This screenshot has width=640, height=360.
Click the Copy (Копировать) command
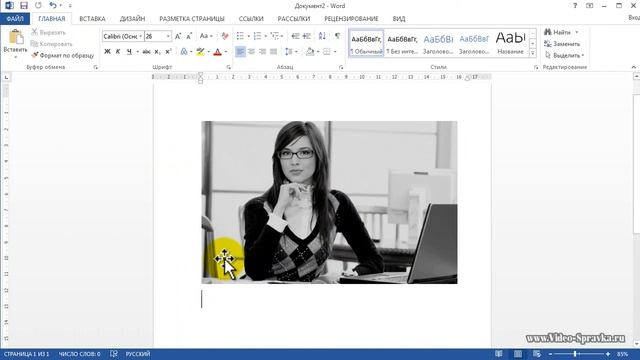tap(51, 44)
